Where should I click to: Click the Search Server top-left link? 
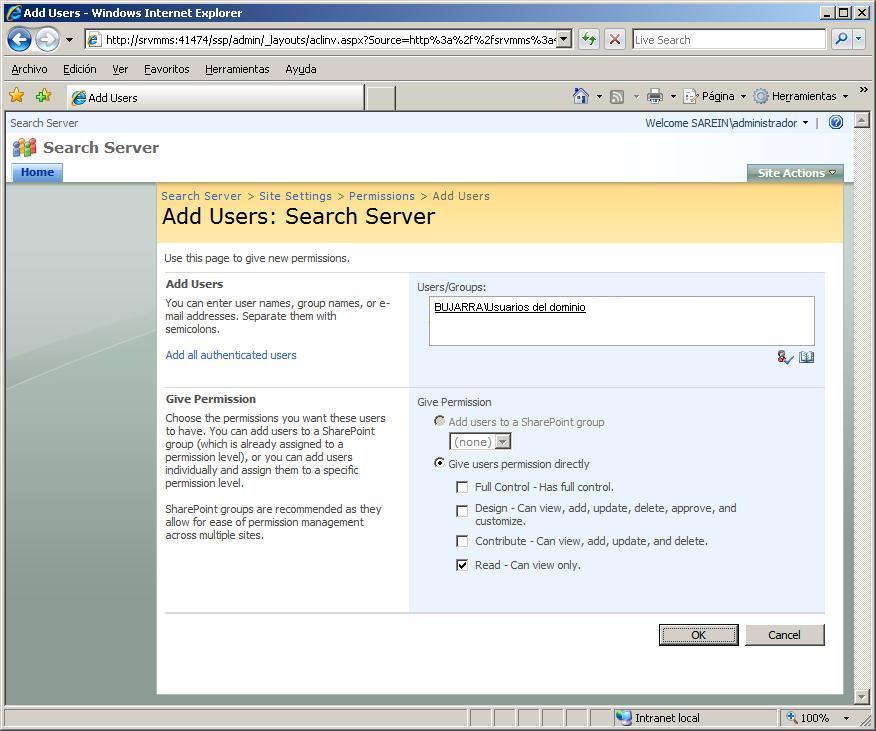click(44, 123)
